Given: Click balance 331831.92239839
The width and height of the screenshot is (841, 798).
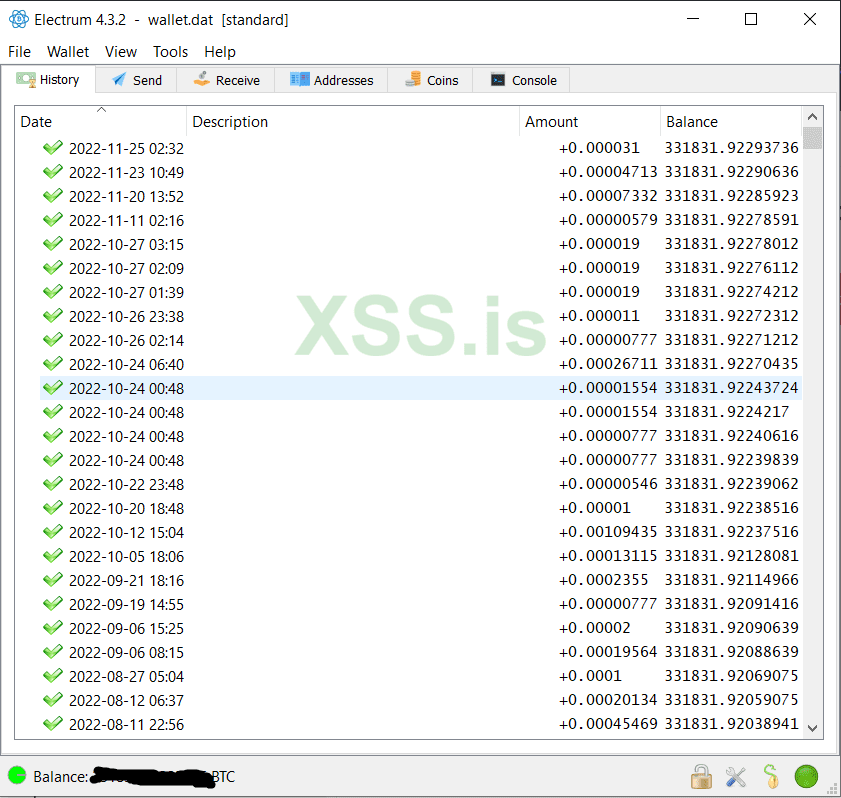Looking at the screenshot, I should coord(732,460).
